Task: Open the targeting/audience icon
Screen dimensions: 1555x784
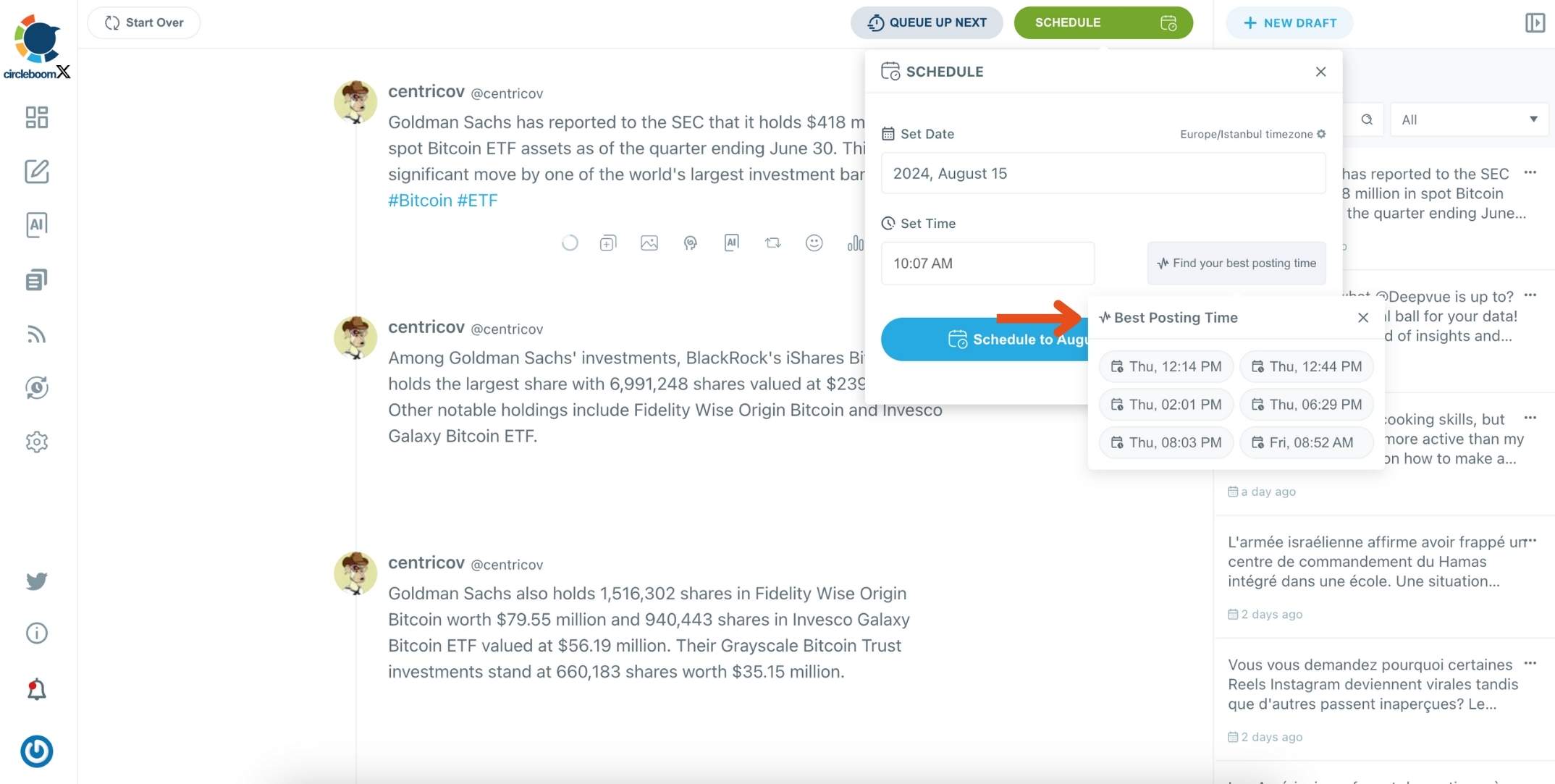Action: [x=690, y=243]
